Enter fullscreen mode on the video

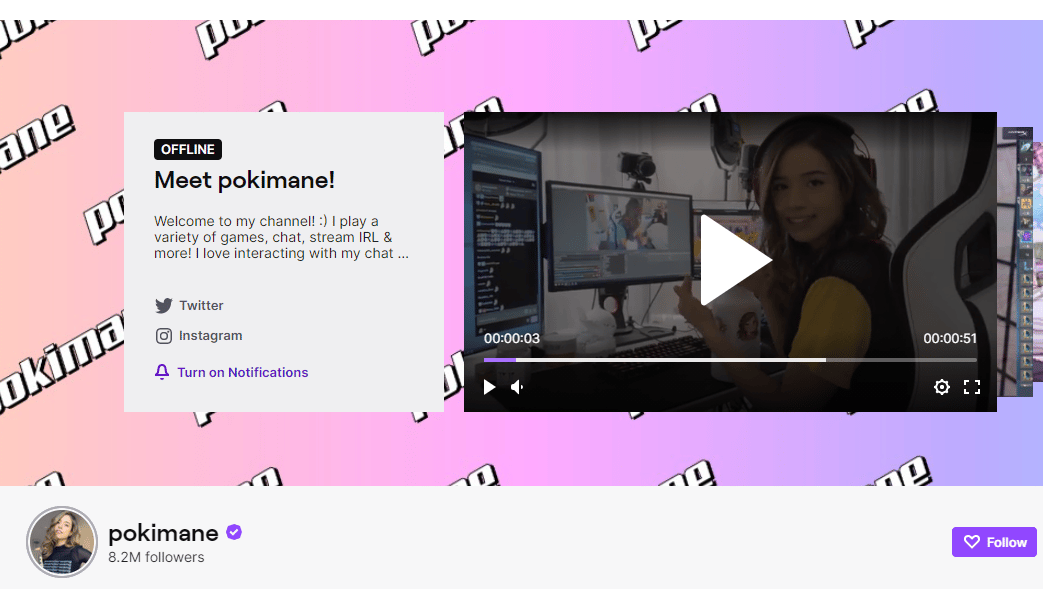click(972, 387)
